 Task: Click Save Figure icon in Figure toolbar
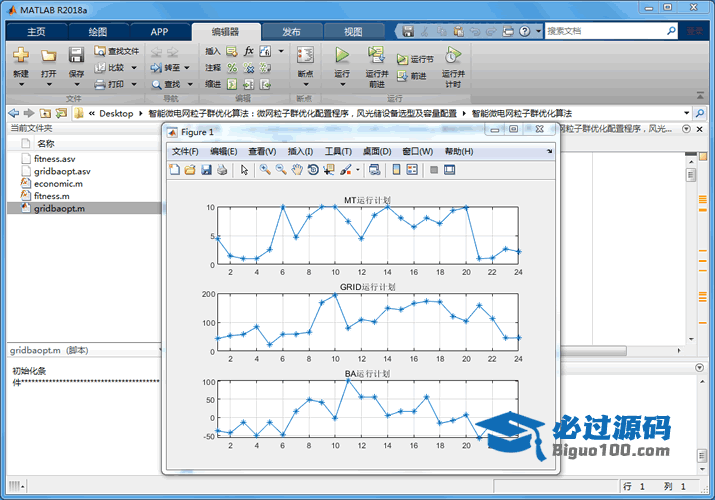pyautogui.click(x=207, y=170)
